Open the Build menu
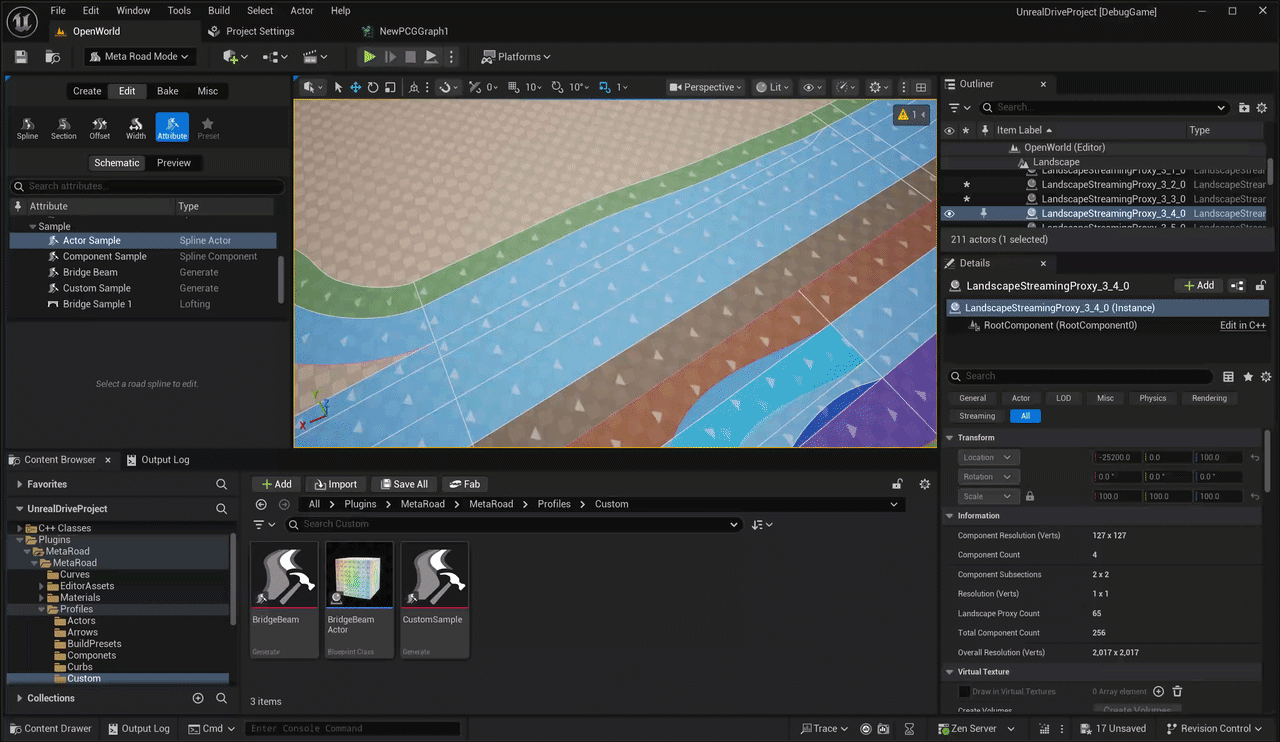Screen dimensions: 1280x742 click(x=219, y=10)
